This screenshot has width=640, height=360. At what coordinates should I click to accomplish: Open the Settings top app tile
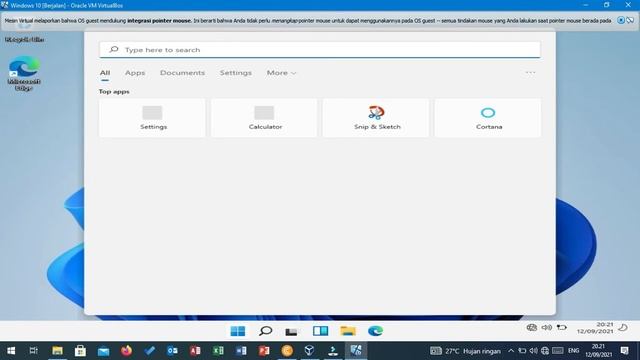(x=152, y=118)
